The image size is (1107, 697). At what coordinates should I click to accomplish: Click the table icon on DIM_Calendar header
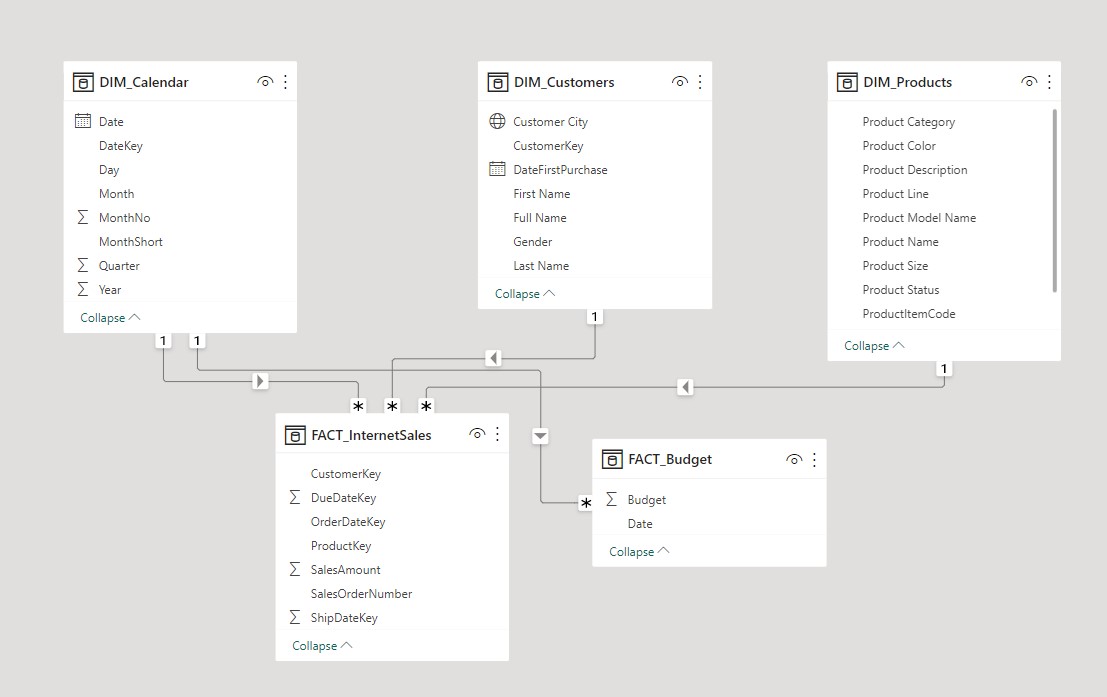[84, 82]
